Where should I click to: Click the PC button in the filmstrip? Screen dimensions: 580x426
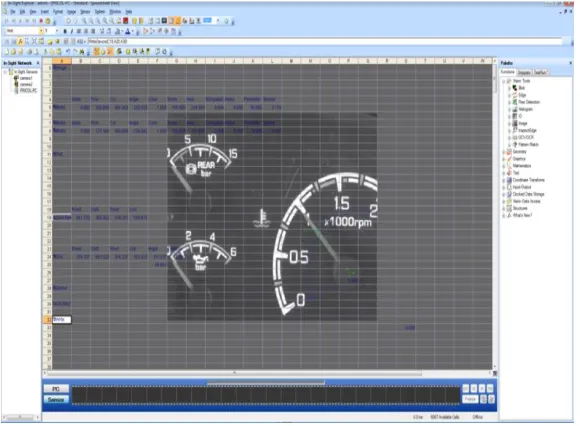point(56,389)
